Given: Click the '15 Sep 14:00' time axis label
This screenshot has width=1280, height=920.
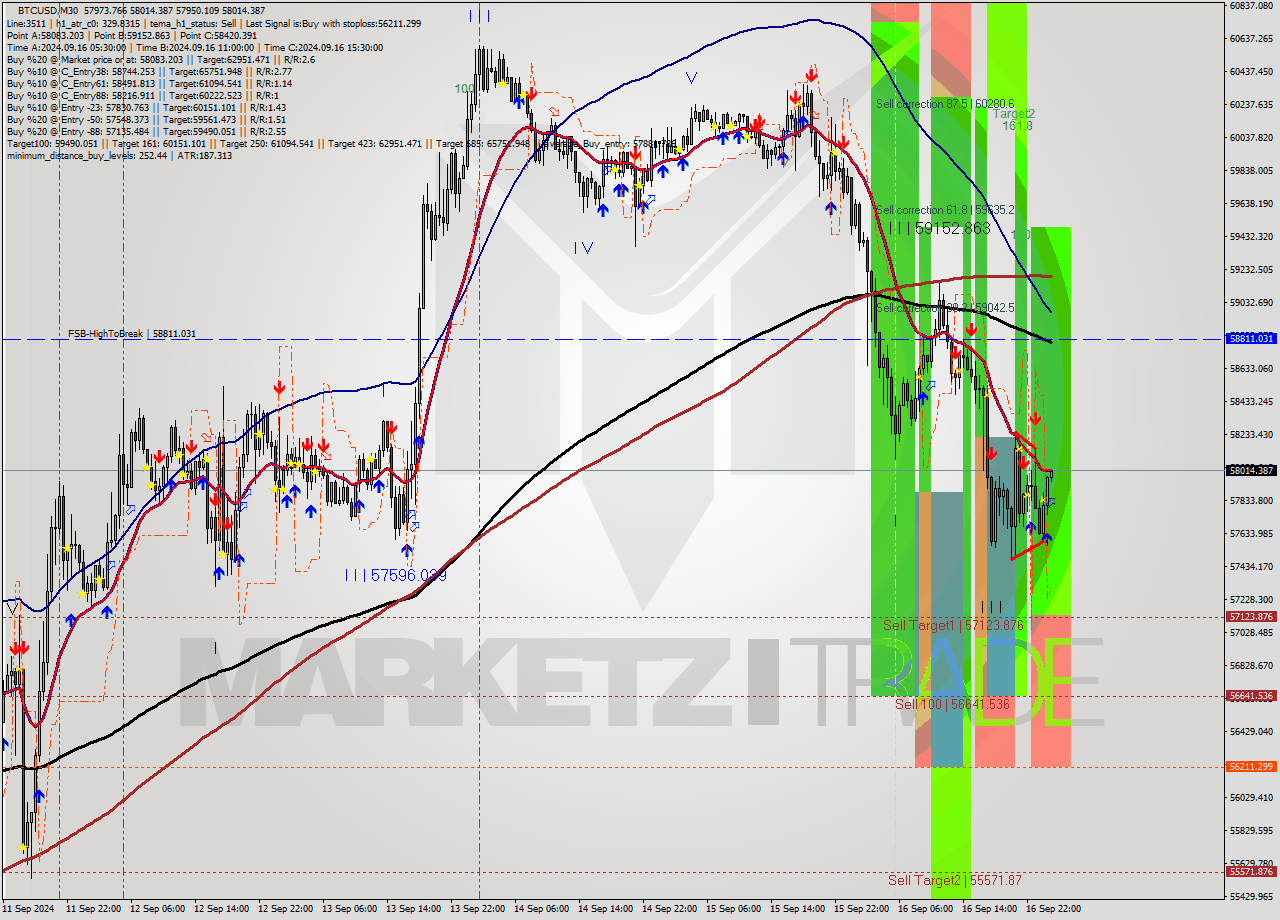Looking at the screenshot, I should (797, 909).
